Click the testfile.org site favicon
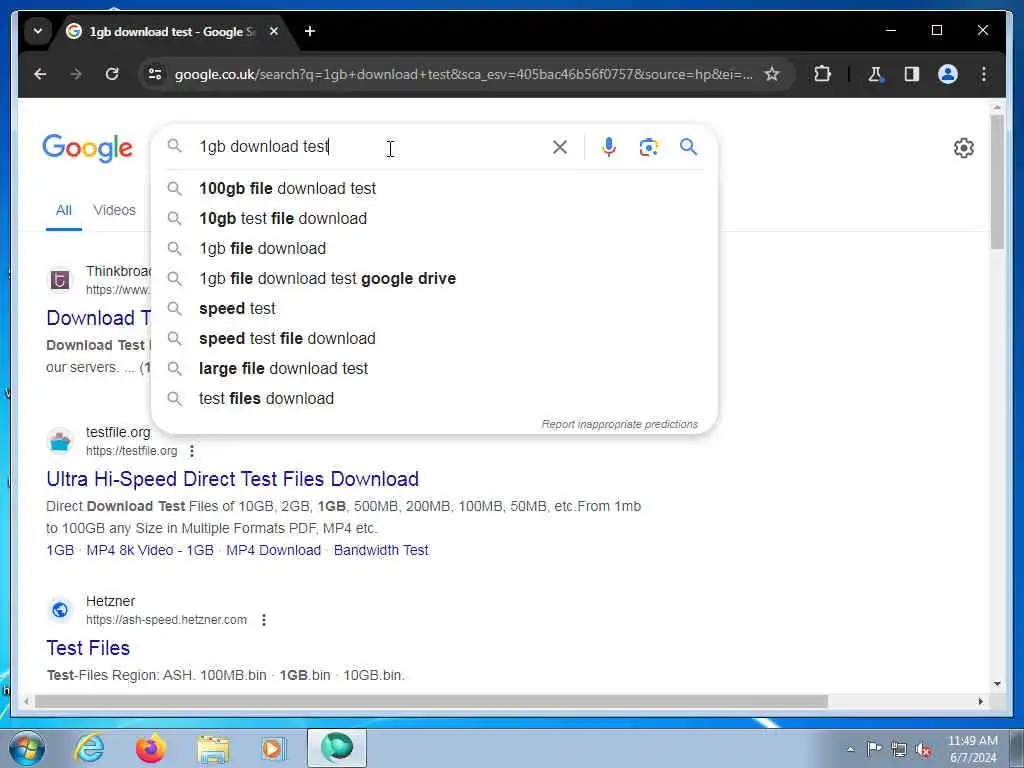Image resolution: width=1024 pixels, height=768 pixels. click(x=60, y=441)
